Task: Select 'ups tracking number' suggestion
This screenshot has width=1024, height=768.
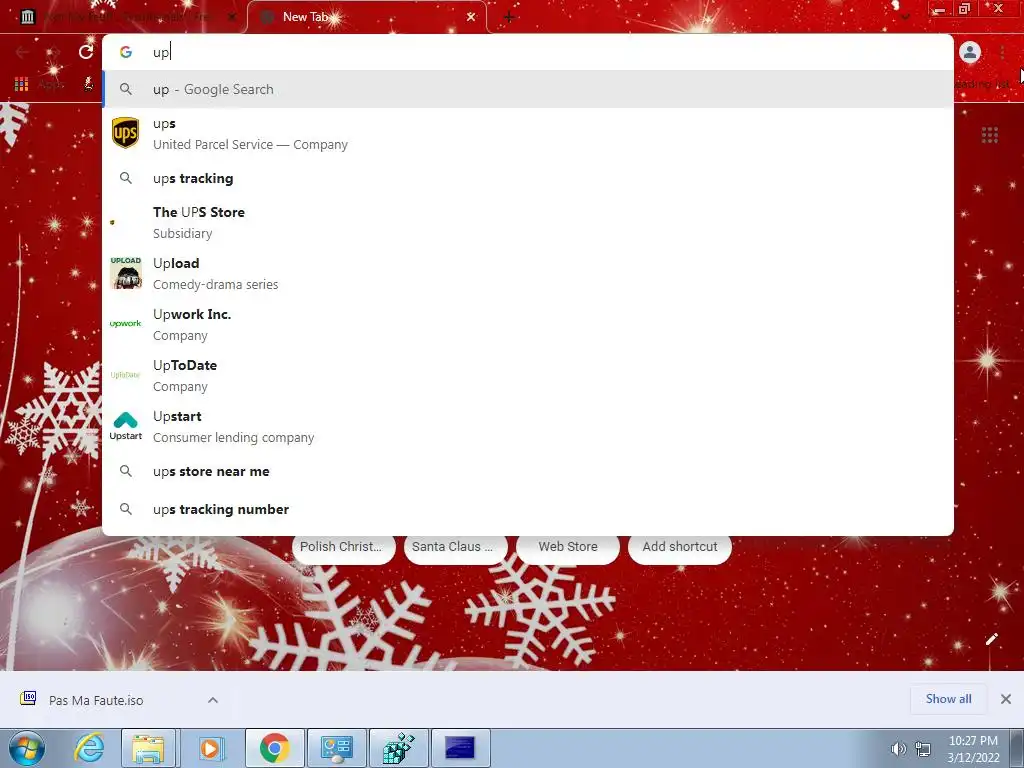Action: tap(528, 509)
